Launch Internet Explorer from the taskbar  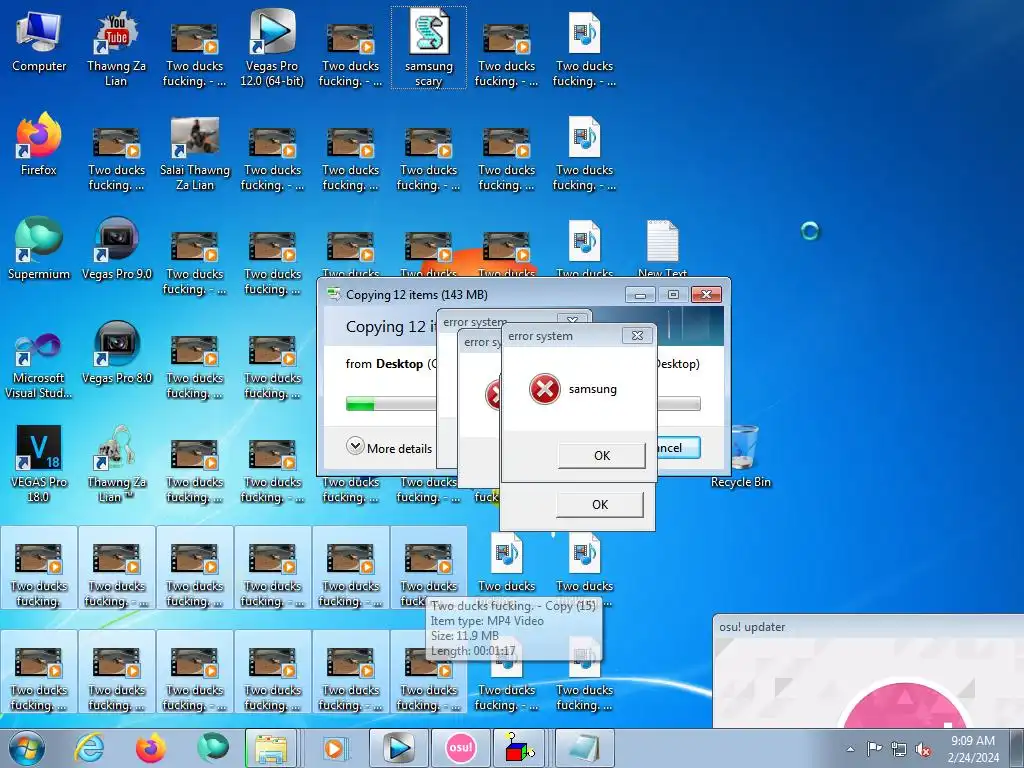[x=89, y=748]
